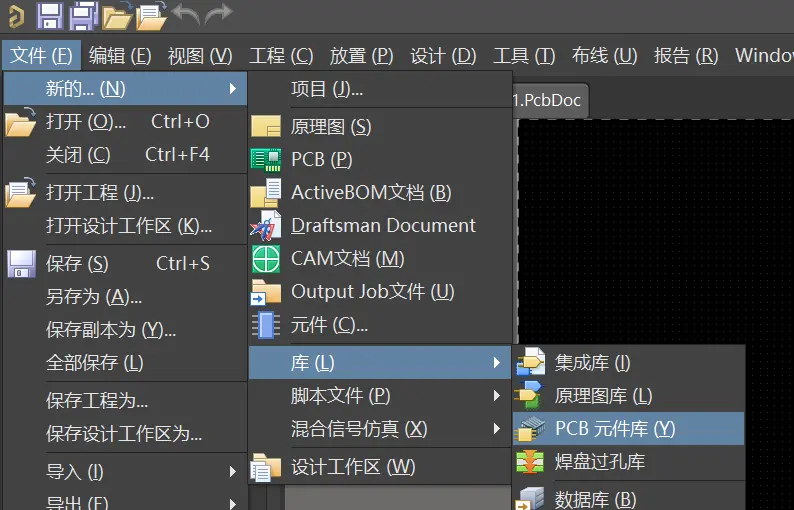Open the 设计 (D) menu
794x510 pixels.
[x=443, y=55]
